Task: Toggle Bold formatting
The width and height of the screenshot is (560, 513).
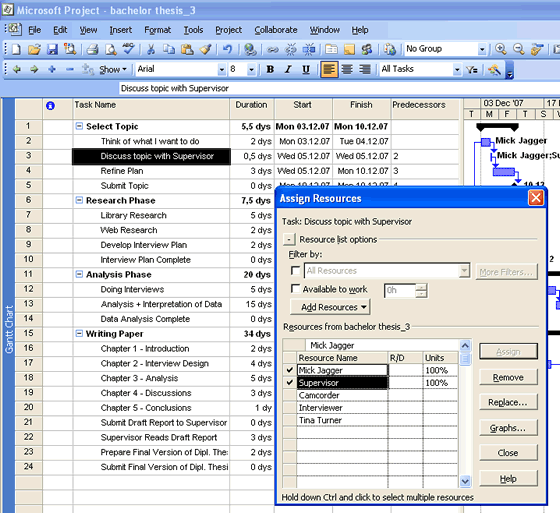Action: click(x=270, y=69)
